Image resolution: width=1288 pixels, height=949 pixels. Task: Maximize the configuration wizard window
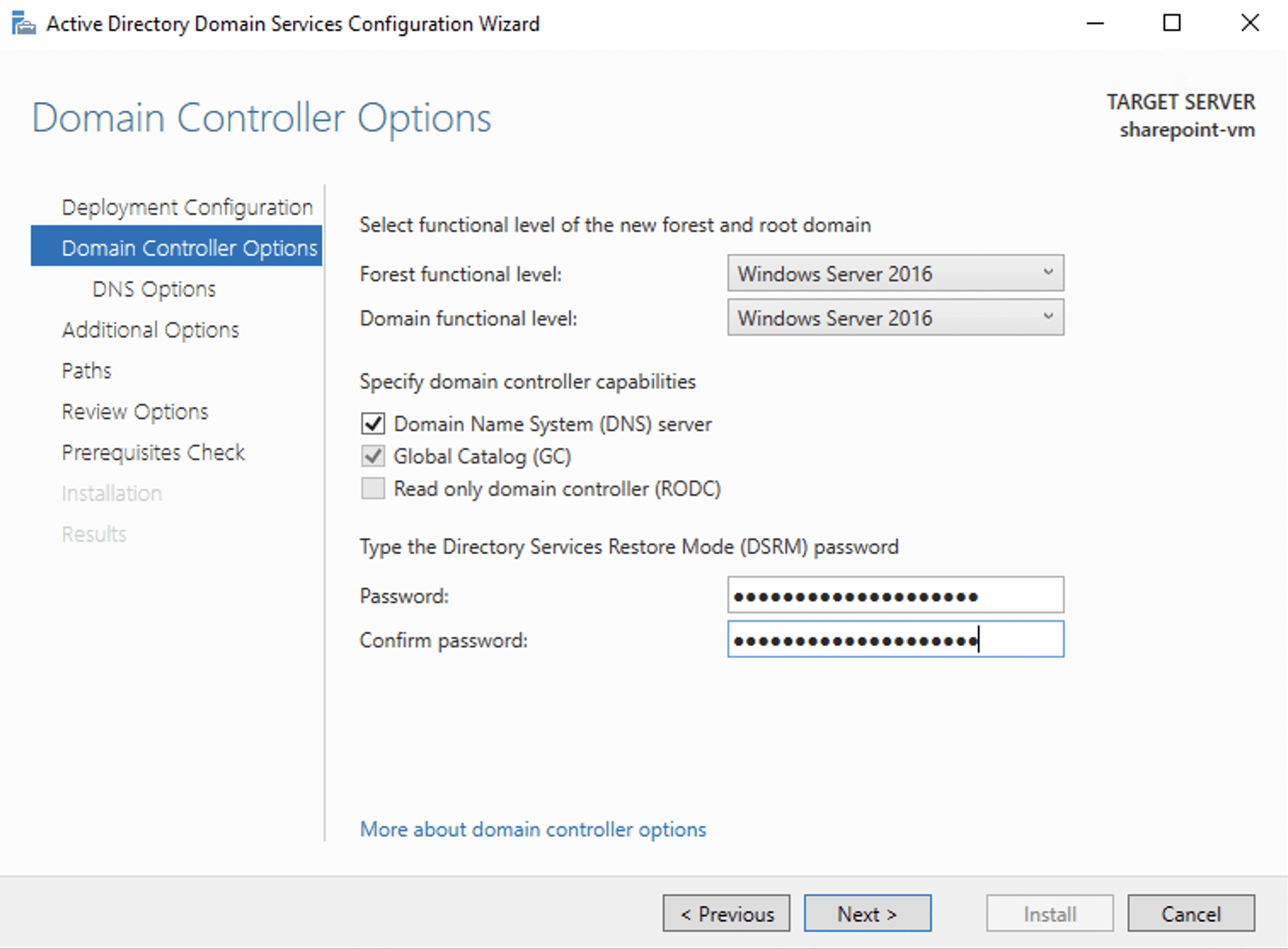tap(1172, 23)
